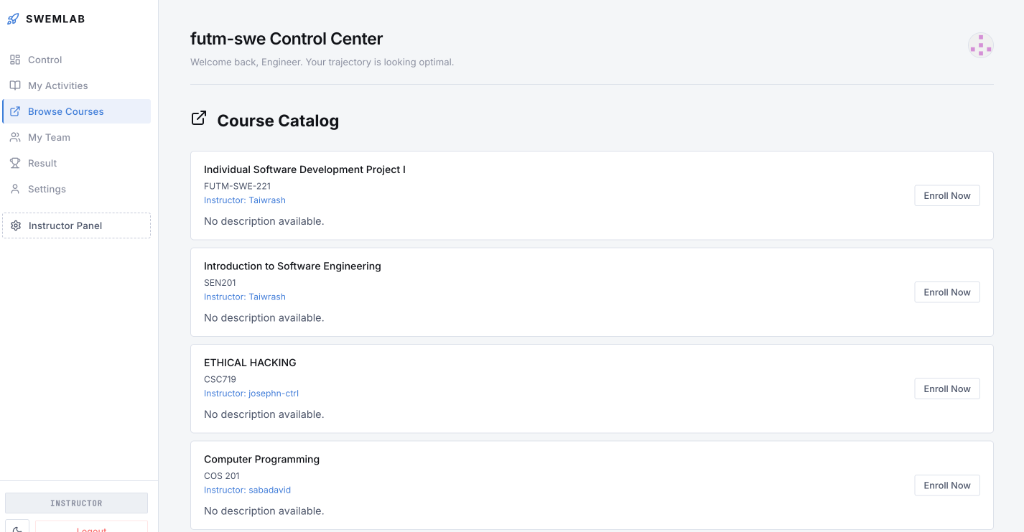1024x532 pixels.
Task: Enroll in Individual Software Development Project I
Action: 946,196
